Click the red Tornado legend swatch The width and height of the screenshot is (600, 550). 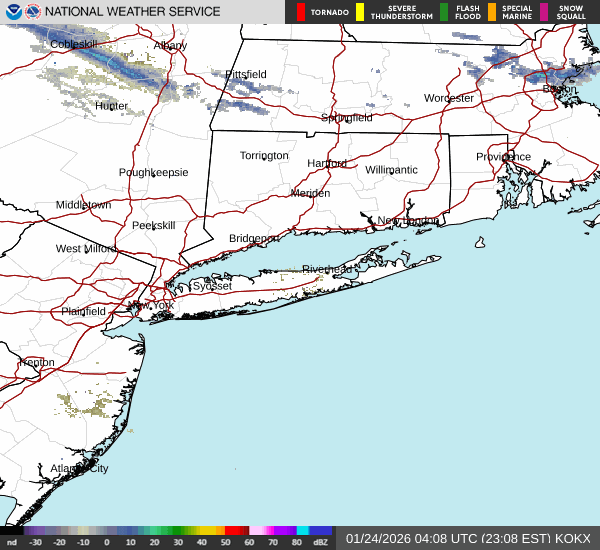(301, 12)
